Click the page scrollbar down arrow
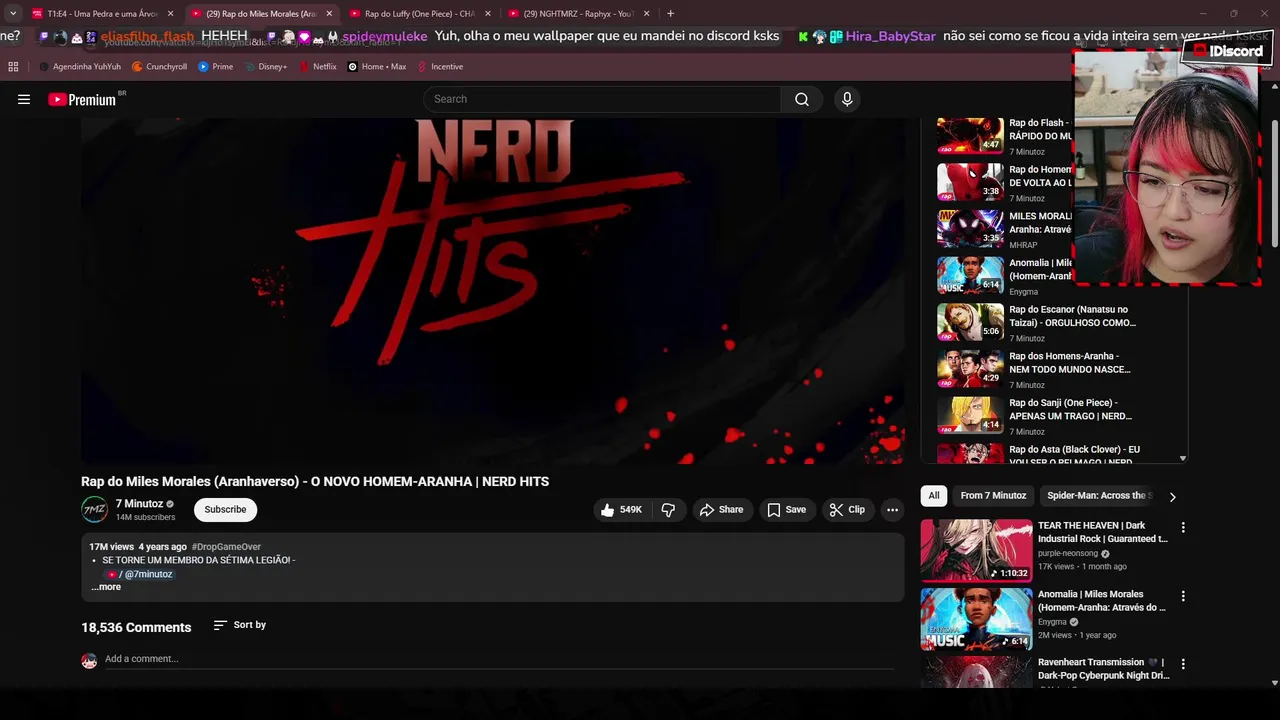1280x720 pixels. point(1274,683)
